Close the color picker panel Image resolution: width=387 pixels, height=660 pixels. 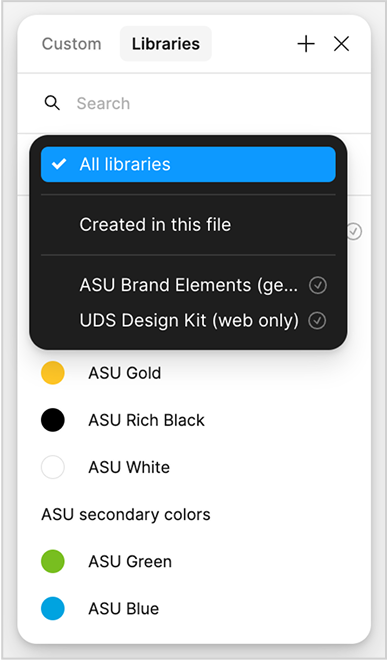point(341,44)
